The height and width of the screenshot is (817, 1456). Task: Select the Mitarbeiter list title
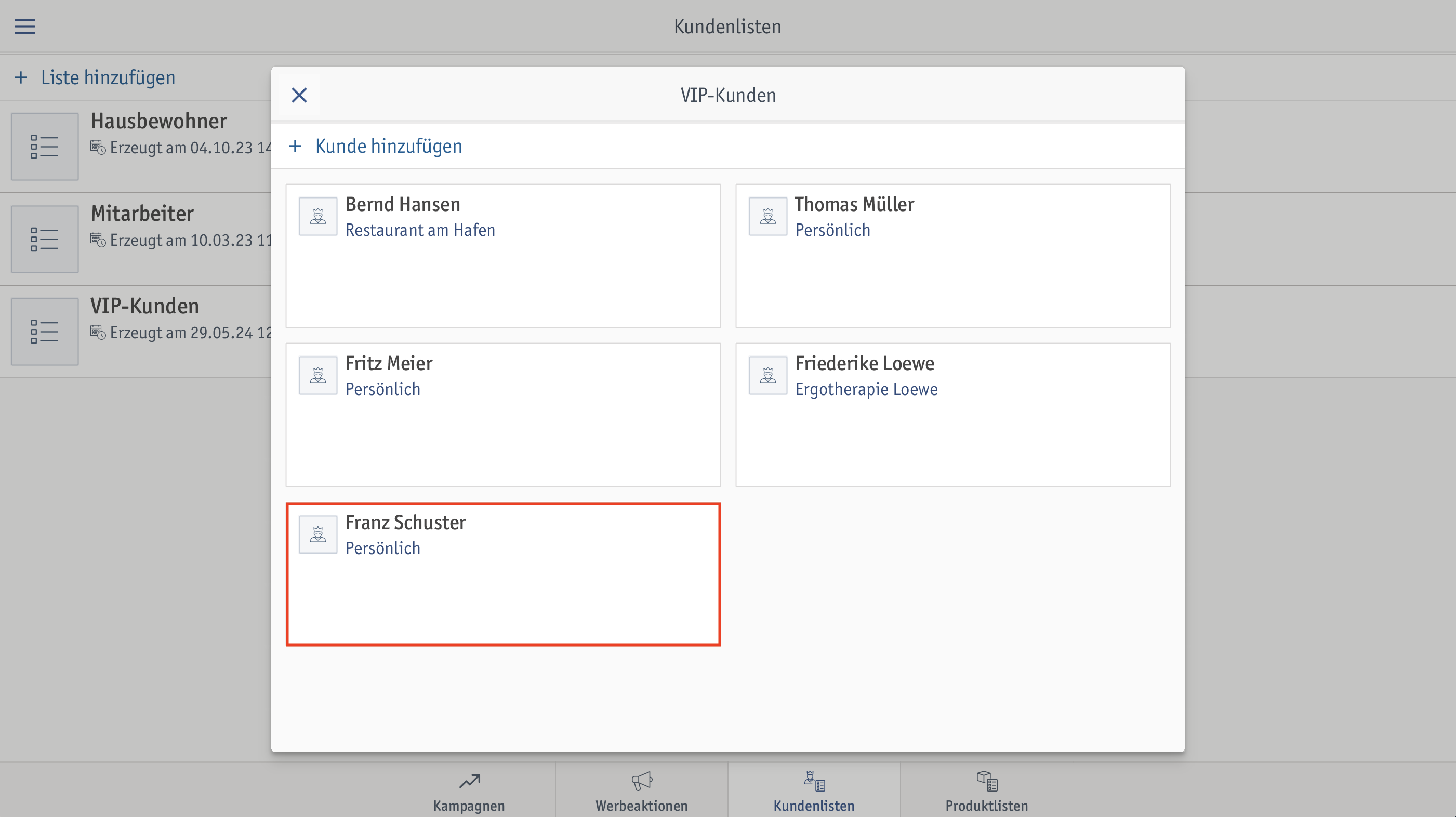142,214
